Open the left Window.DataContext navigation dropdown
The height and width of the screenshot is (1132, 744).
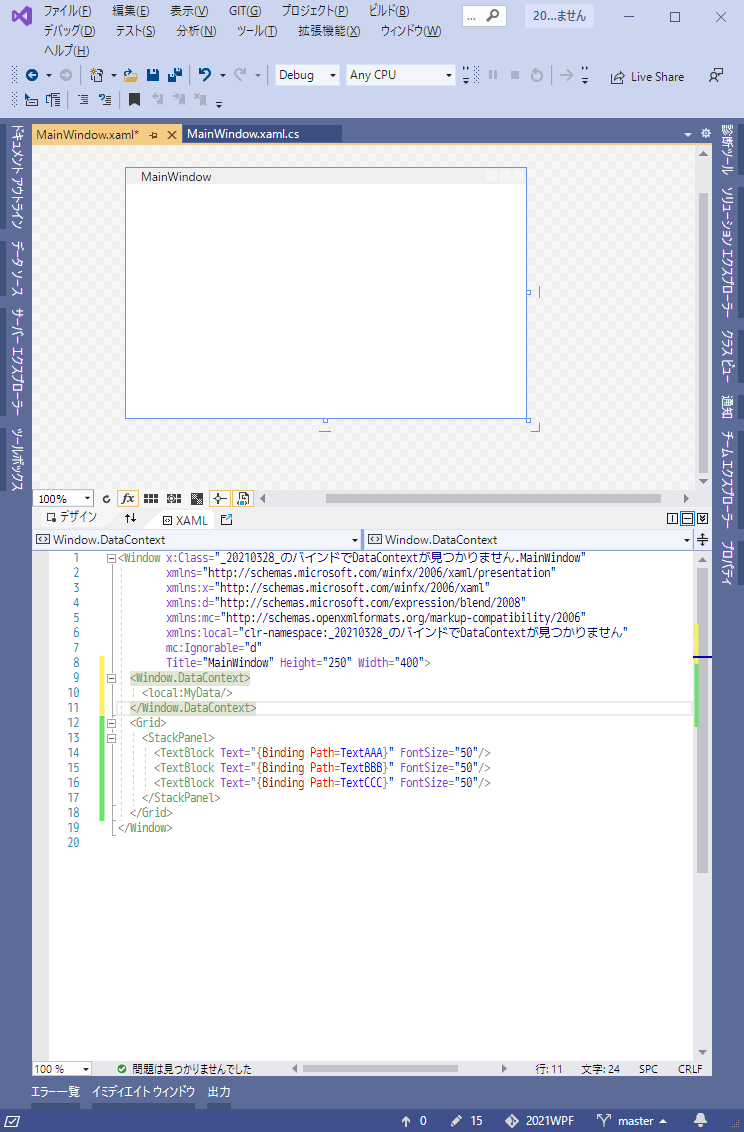point(197,539)
